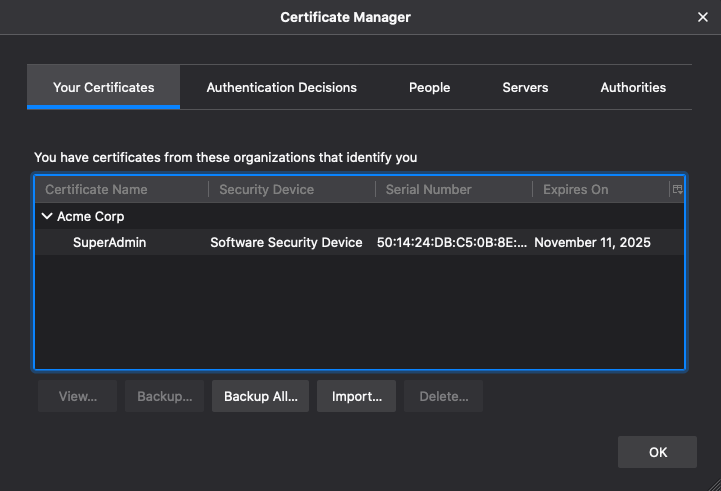The image size is (721, 491).
Task: Click the Acme Corp organization row
Action: pos(91,216)
